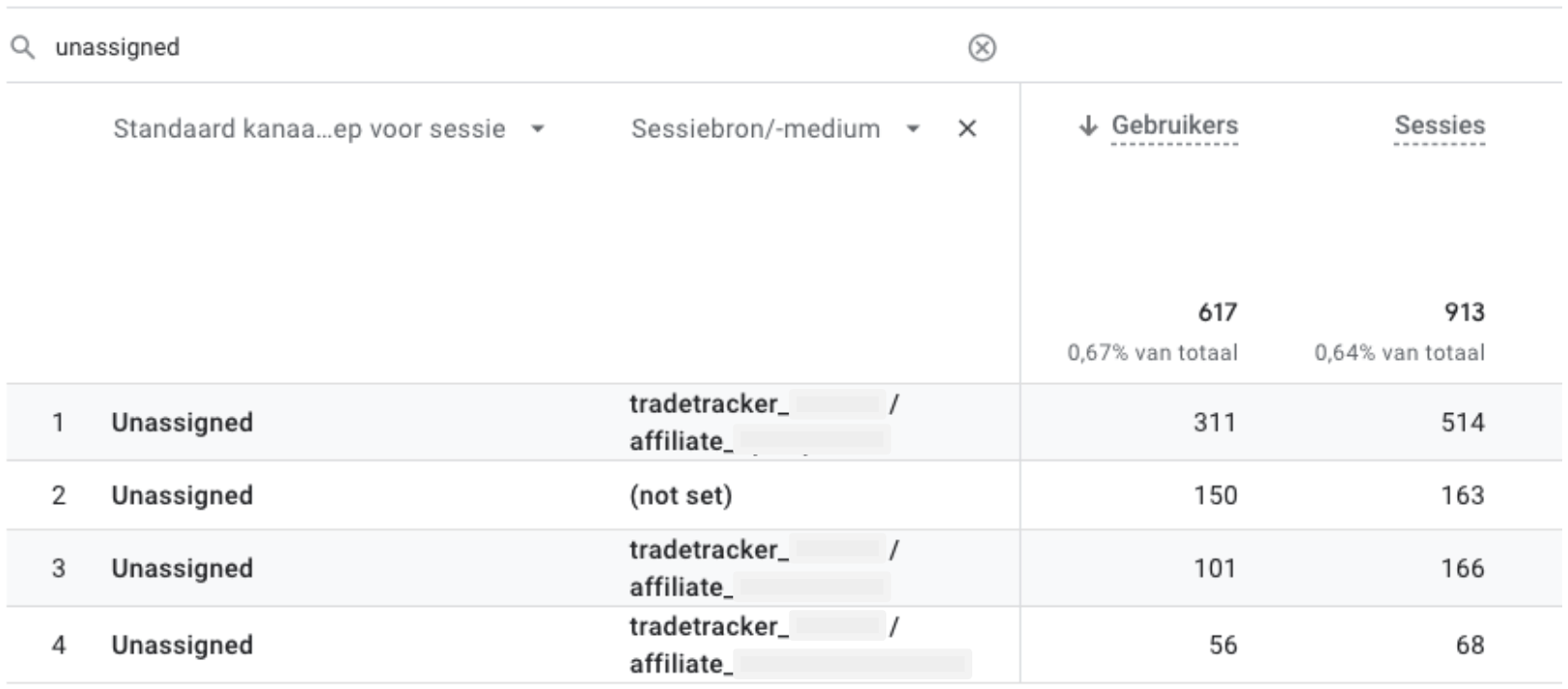
Task: Select the '(not set)' source/medium cell
Action: pyautogui.click(x=681, y=495)
